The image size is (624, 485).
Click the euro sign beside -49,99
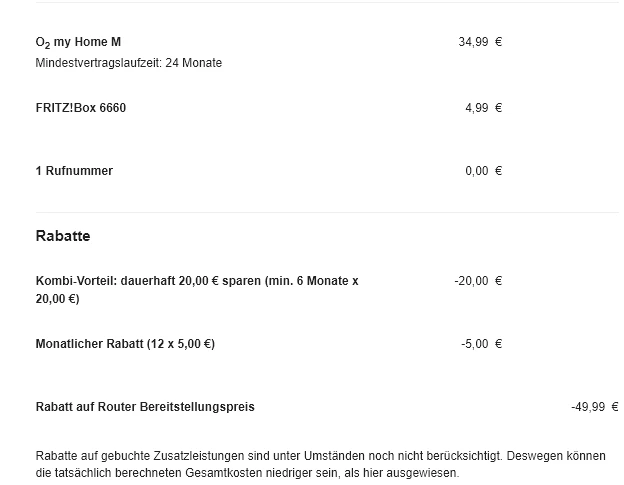tap(614, 407)
